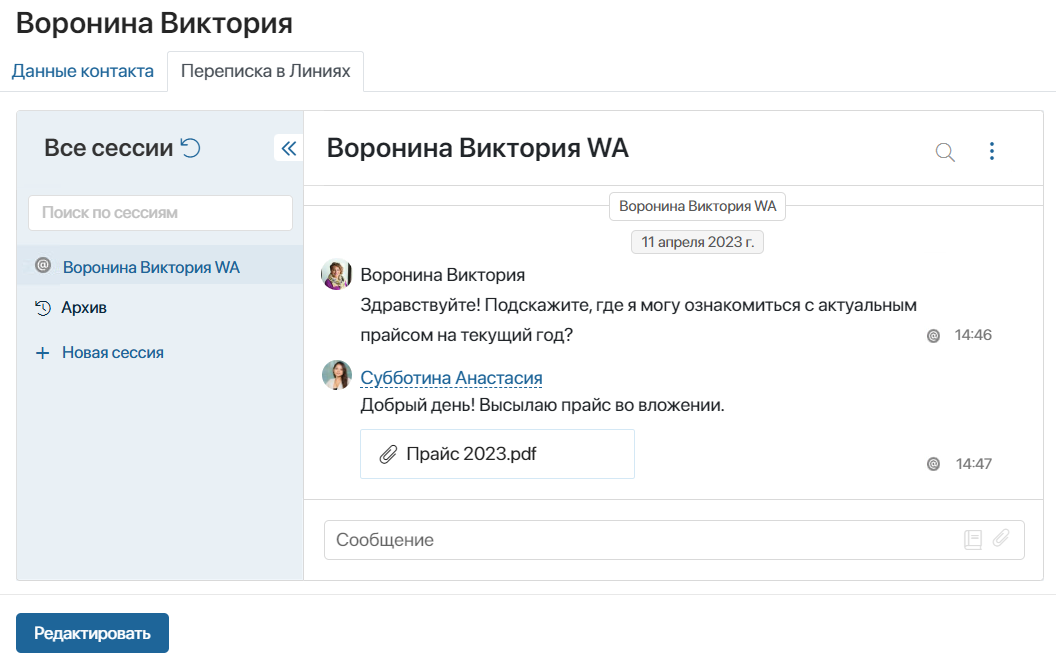The image size is (1056, 662).
Task: Click the 14:47 timestamp
Action: point(974,463)
